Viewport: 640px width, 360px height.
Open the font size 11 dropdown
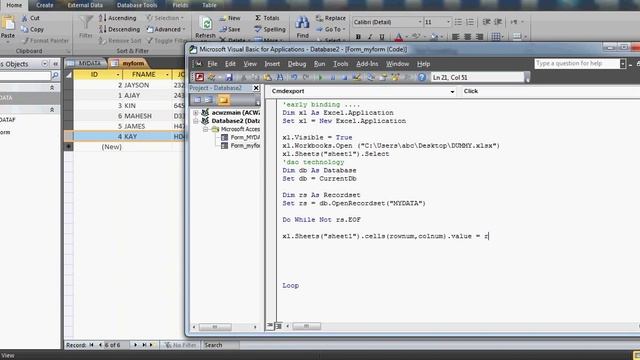pos(448,22)
